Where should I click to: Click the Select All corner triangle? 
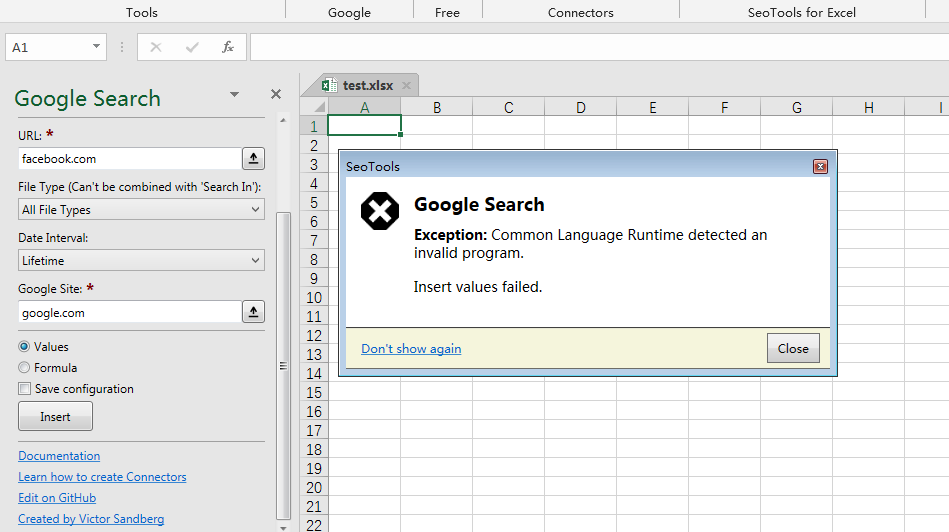[319, 108]
